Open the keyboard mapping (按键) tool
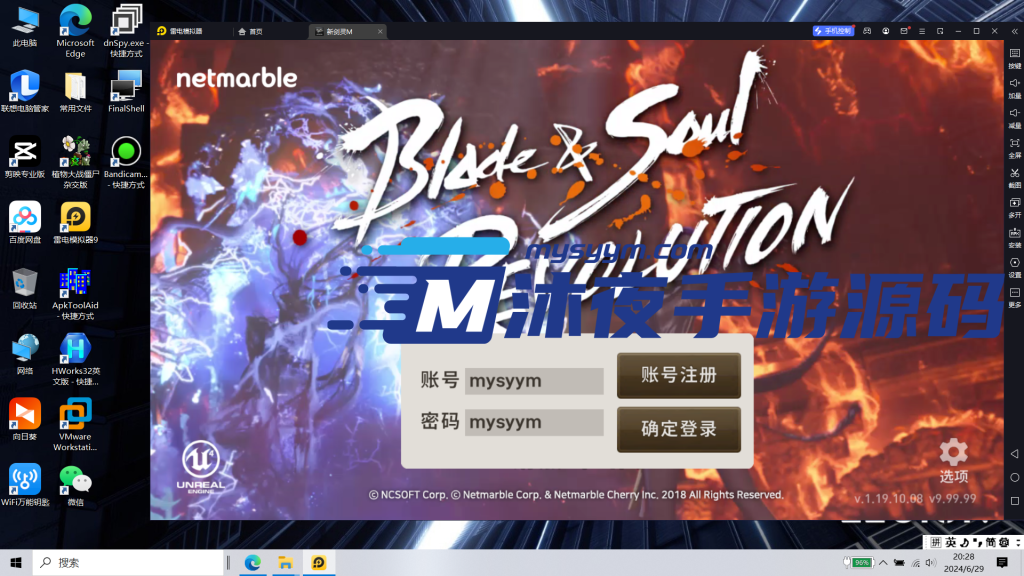 pyautogui.click(x=1014, y=57)
